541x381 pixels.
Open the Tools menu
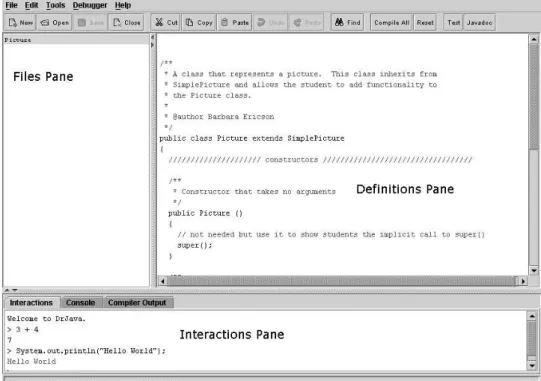pos(56,5)
